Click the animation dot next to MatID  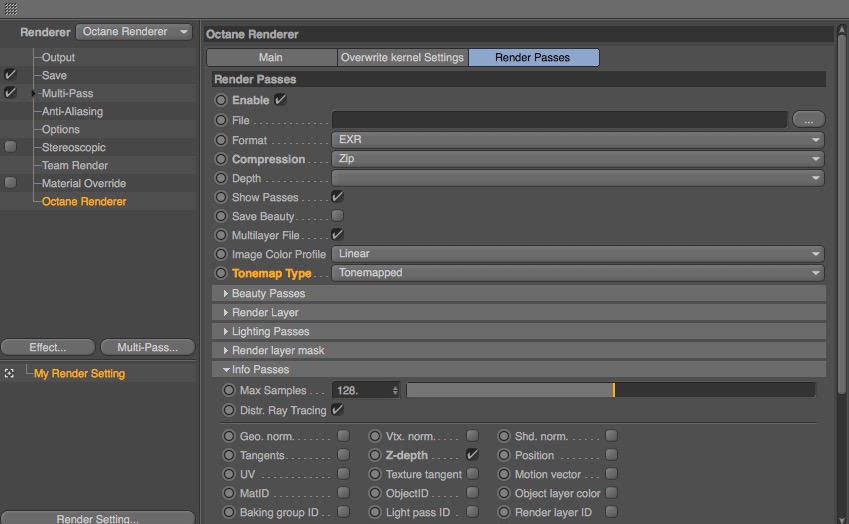[x=229, y=493]
